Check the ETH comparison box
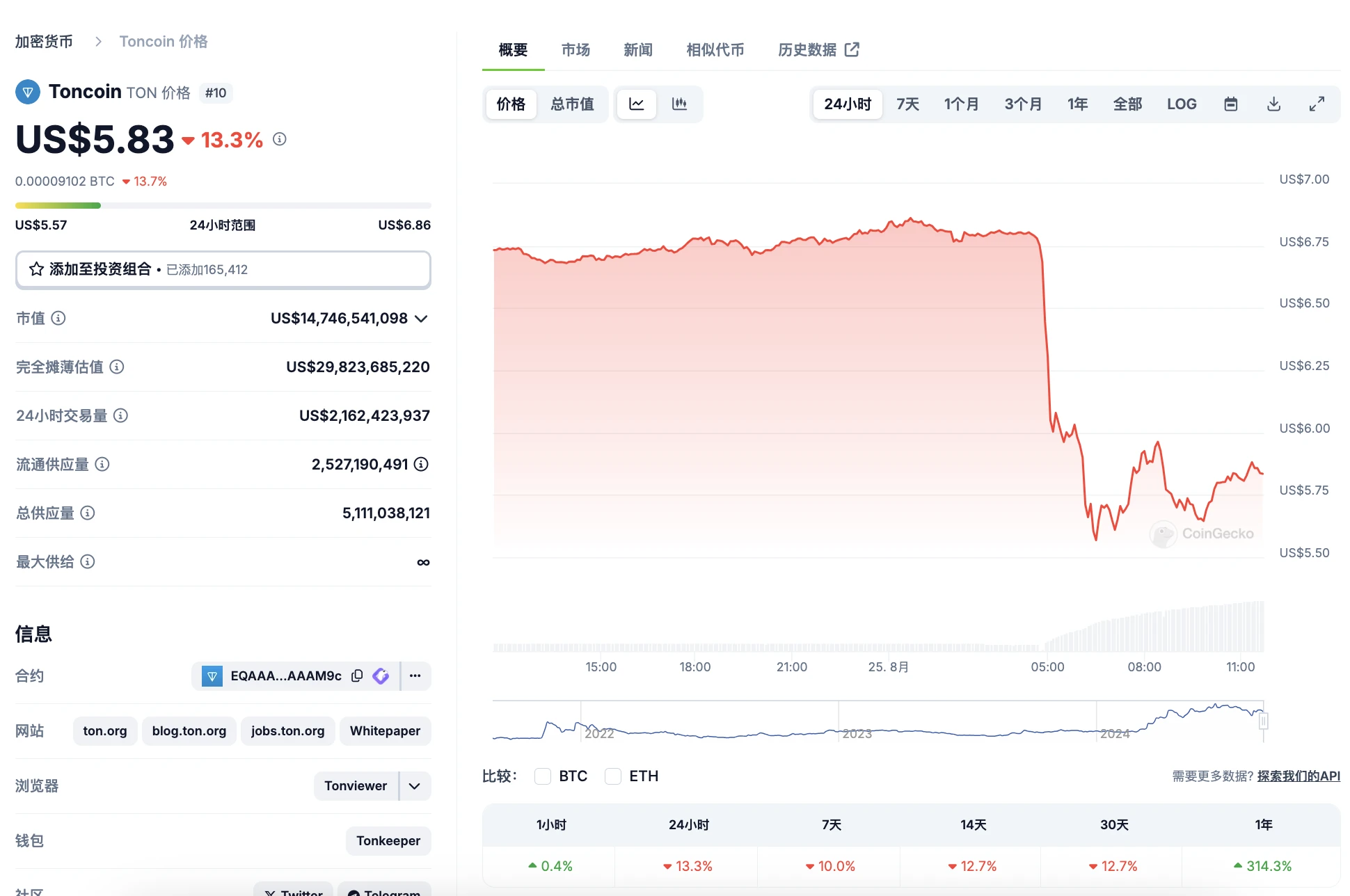1350x896 pixels. tap(613, 776)
